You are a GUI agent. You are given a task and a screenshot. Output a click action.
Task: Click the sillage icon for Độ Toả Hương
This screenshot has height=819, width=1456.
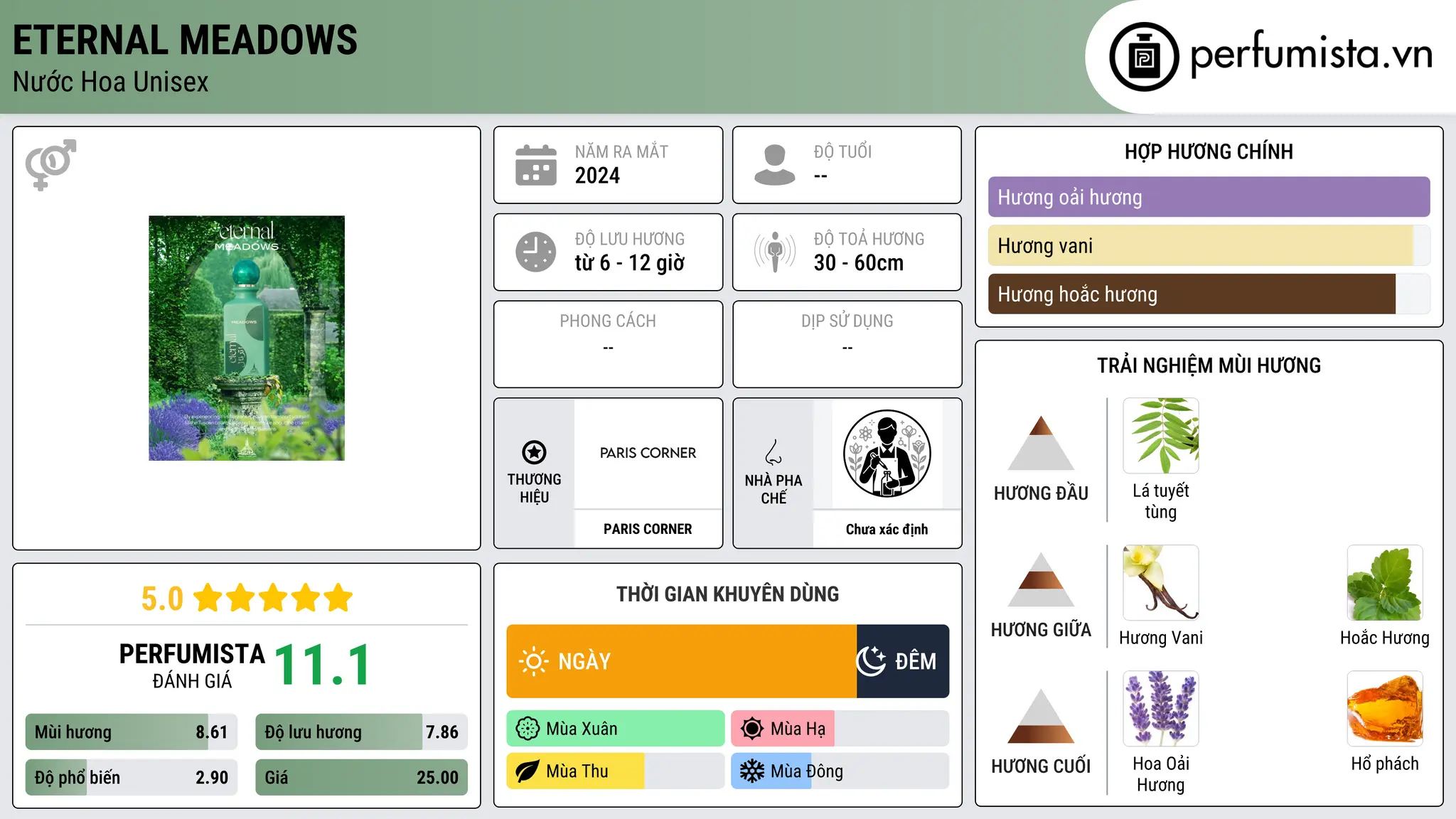[775, 252]
